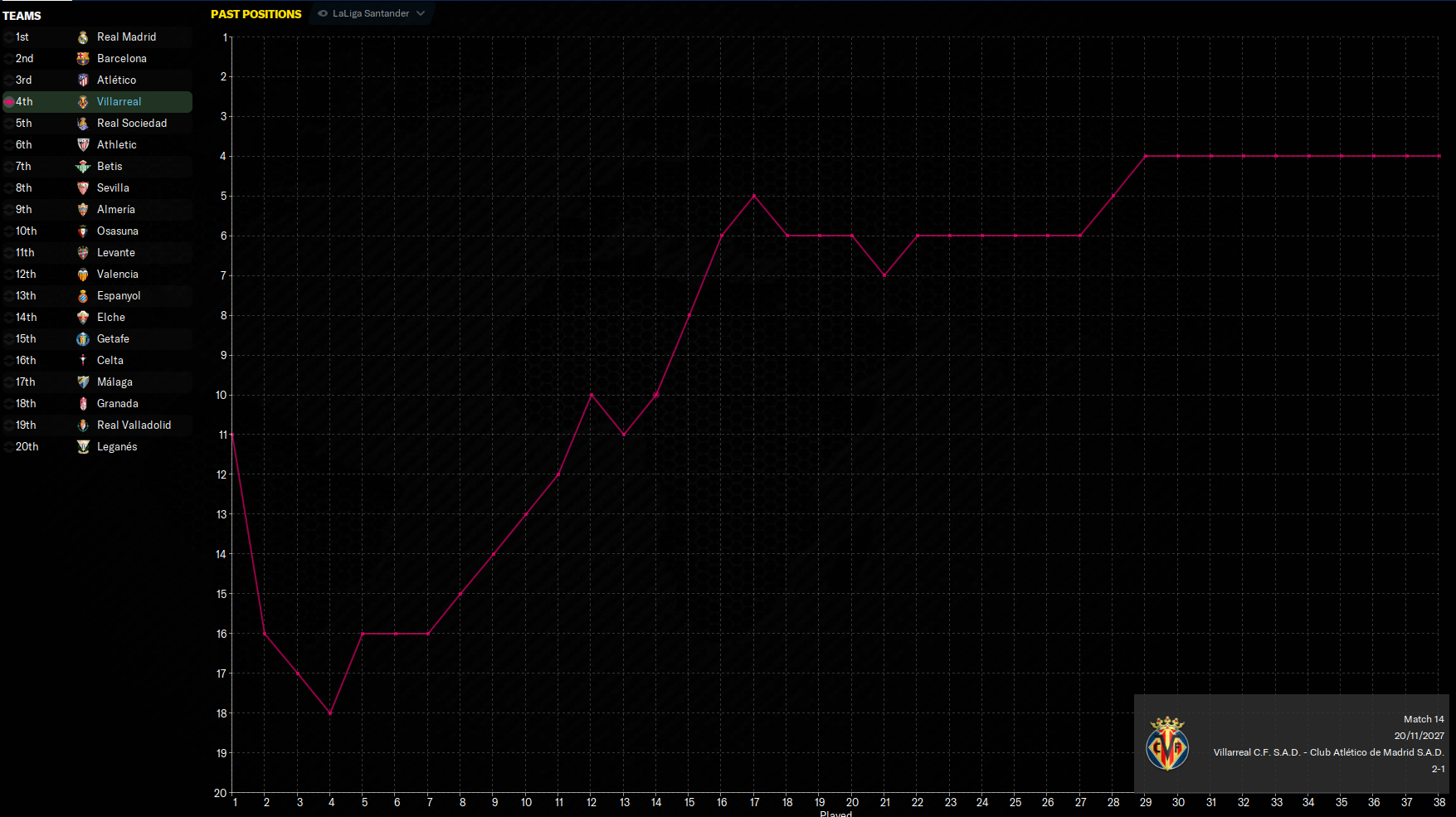Click the Celta club badge
The image size is (1456, 817).
pos(83,361)
